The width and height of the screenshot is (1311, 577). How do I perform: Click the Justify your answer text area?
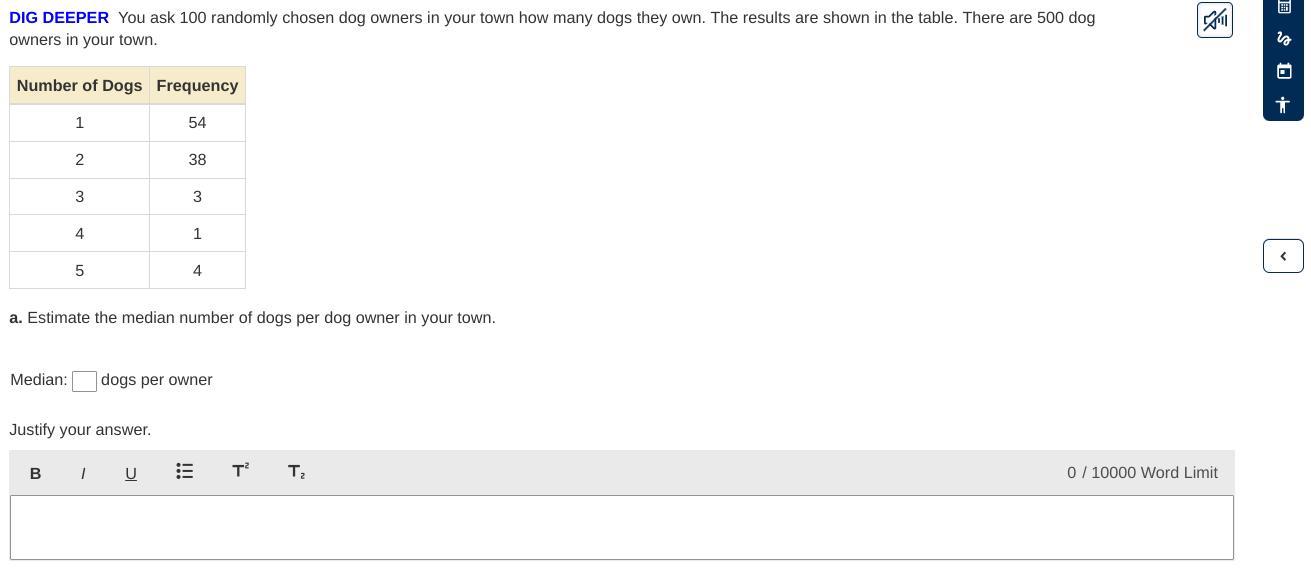(622, 528)
